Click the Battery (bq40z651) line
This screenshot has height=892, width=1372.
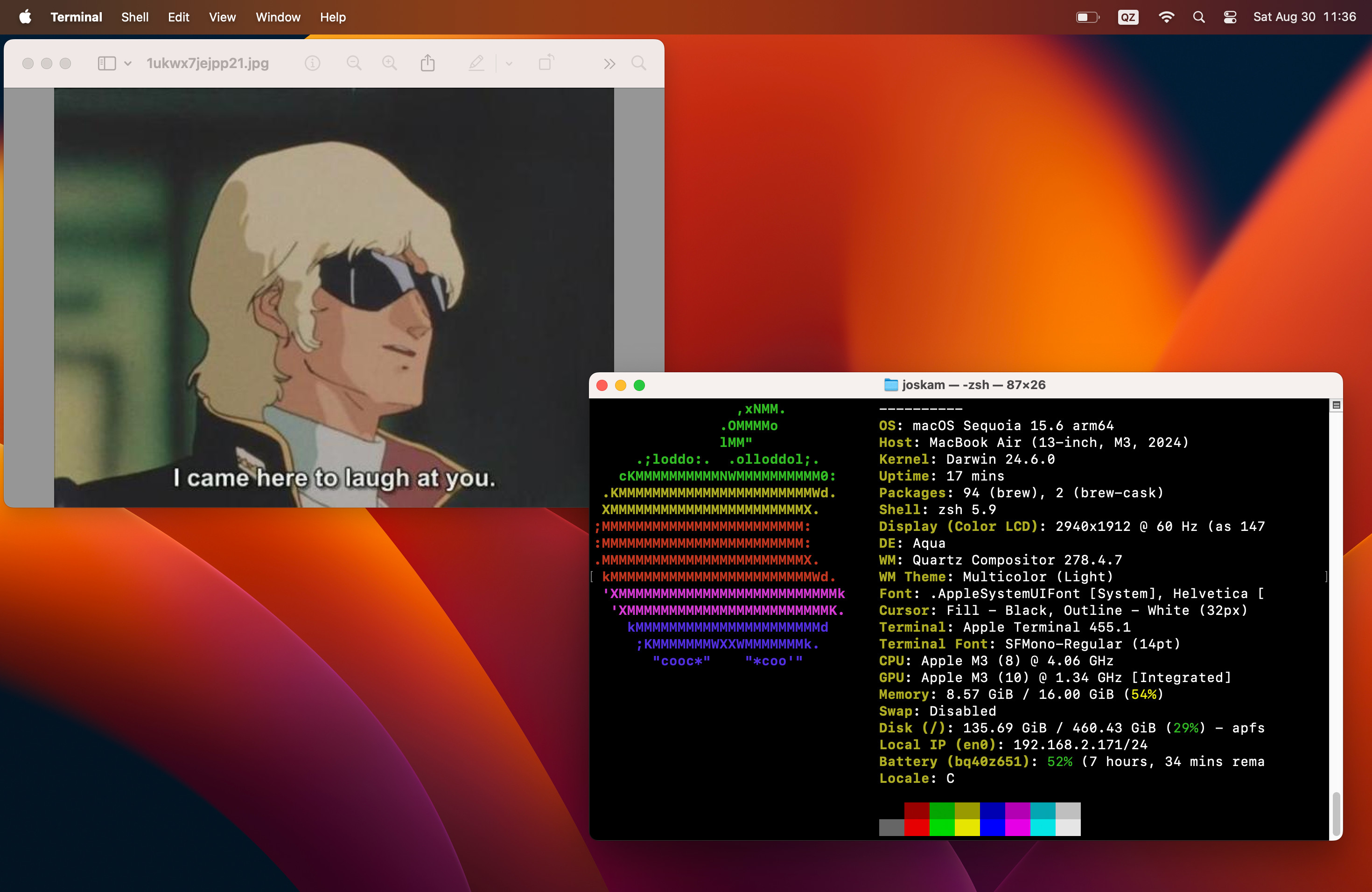[1071, 761]
